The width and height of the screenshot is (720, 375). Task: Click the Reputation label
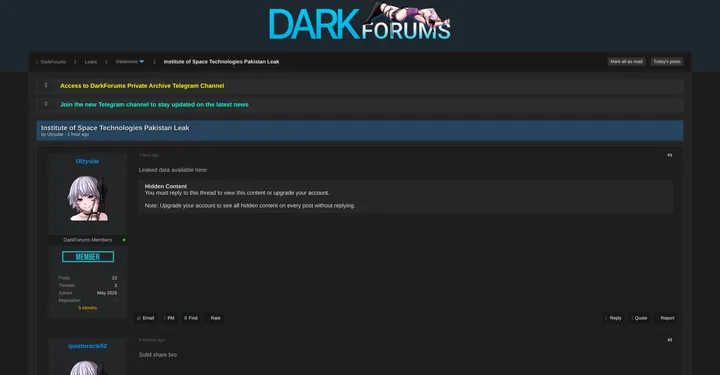pyautogui.click(x=69, y=301)
